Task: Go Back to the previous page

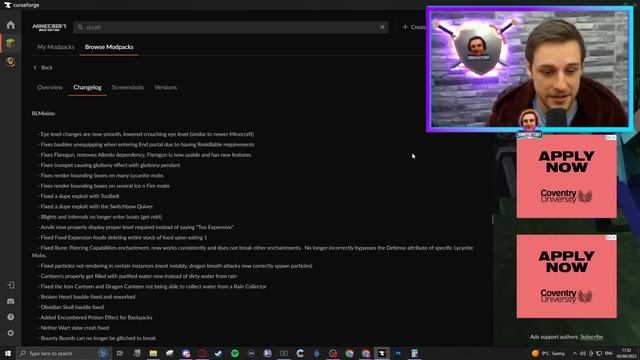Action: pos(43,67)
